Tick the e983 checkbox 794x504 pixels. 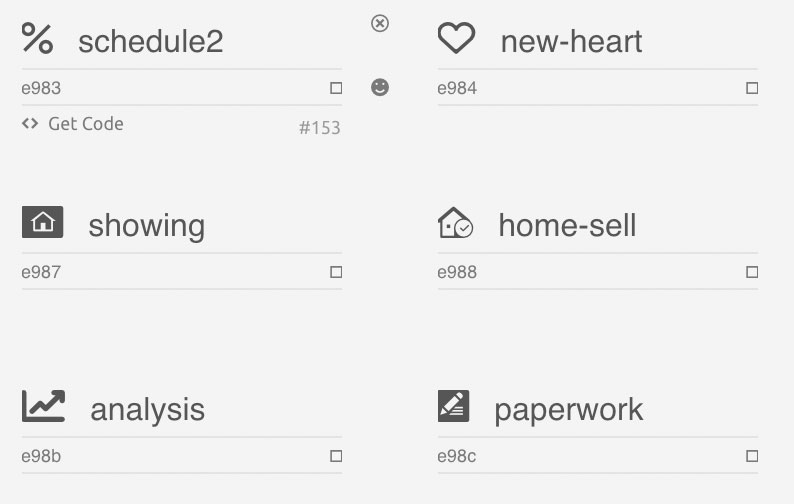coord(336,88)
